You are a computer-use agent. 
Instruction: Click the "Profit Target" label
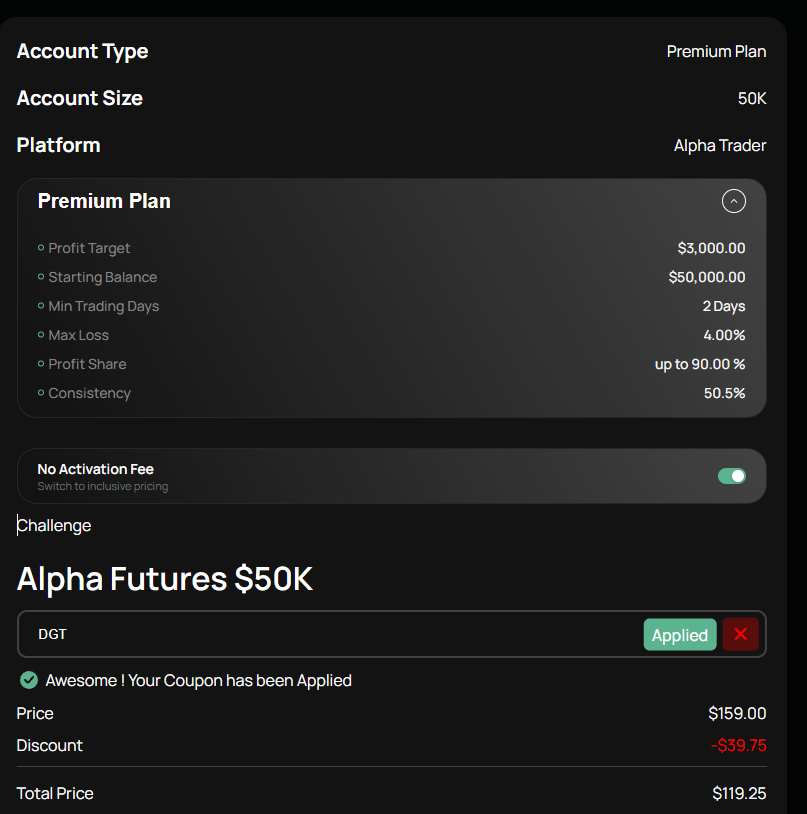point(89,248)
